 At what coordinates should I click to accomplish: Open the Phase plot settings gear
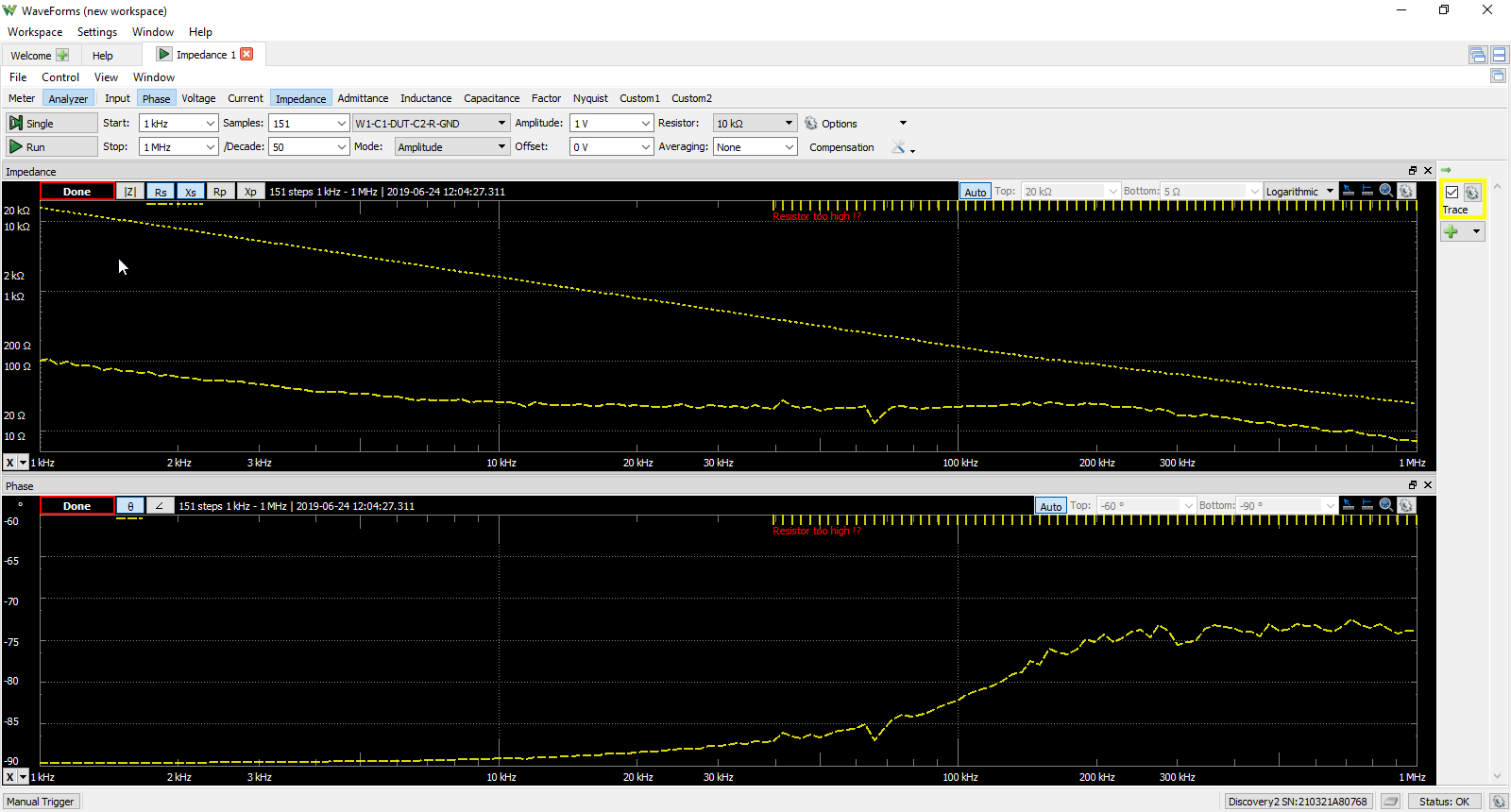[x=1406, y=505]
